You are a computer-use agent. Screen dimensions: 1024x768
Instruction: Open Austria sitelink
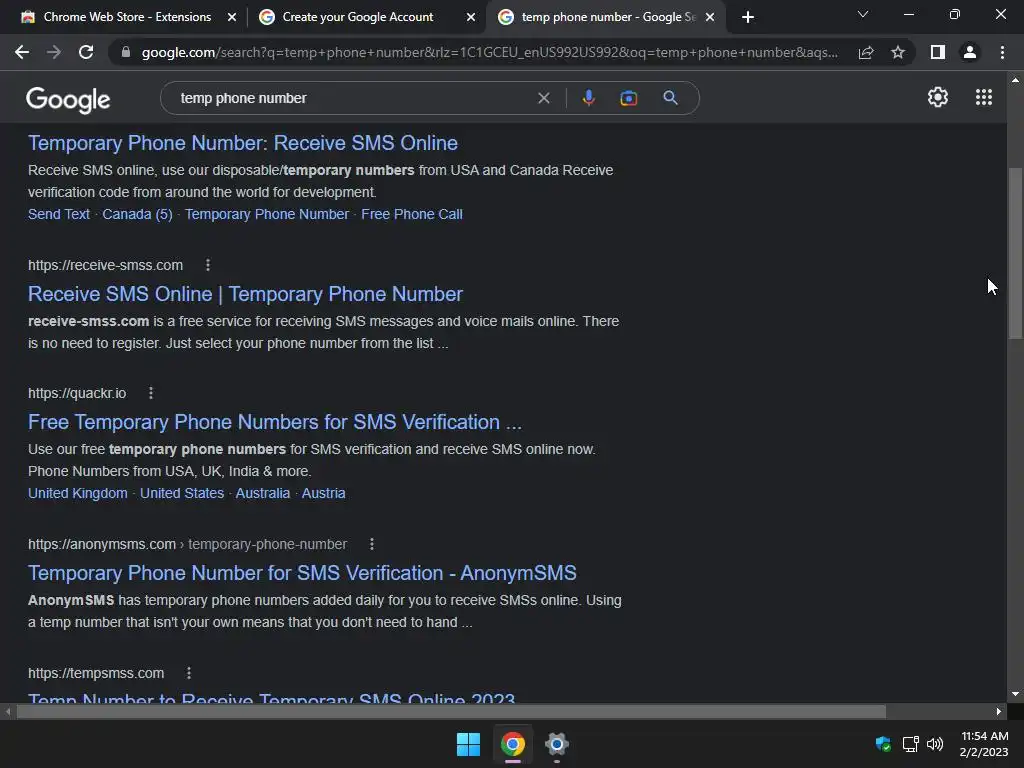coord(323,493)
